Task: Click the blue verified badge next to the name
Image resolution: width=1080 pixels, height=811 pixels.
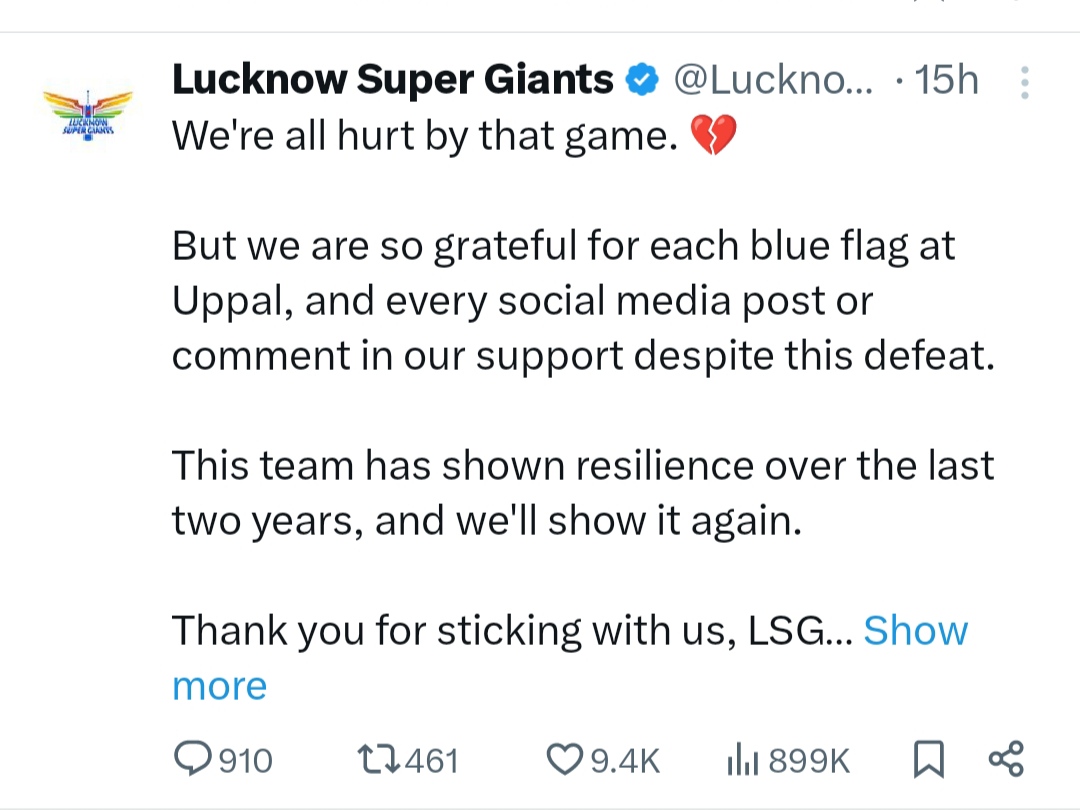Action: (x=643, y=79)
